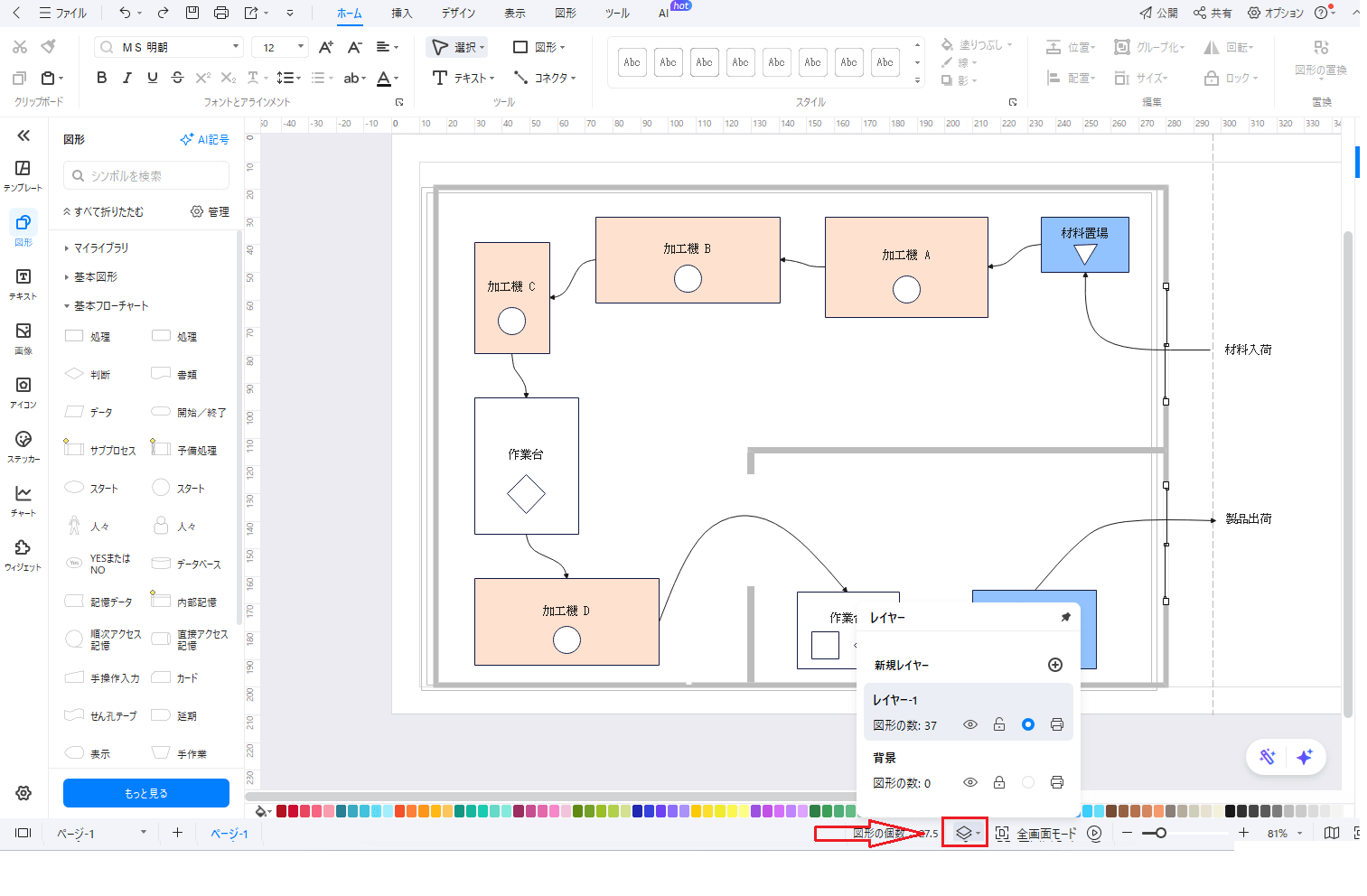
Task: Click in the シンボルを検索 search field
Action: [146, 176]
